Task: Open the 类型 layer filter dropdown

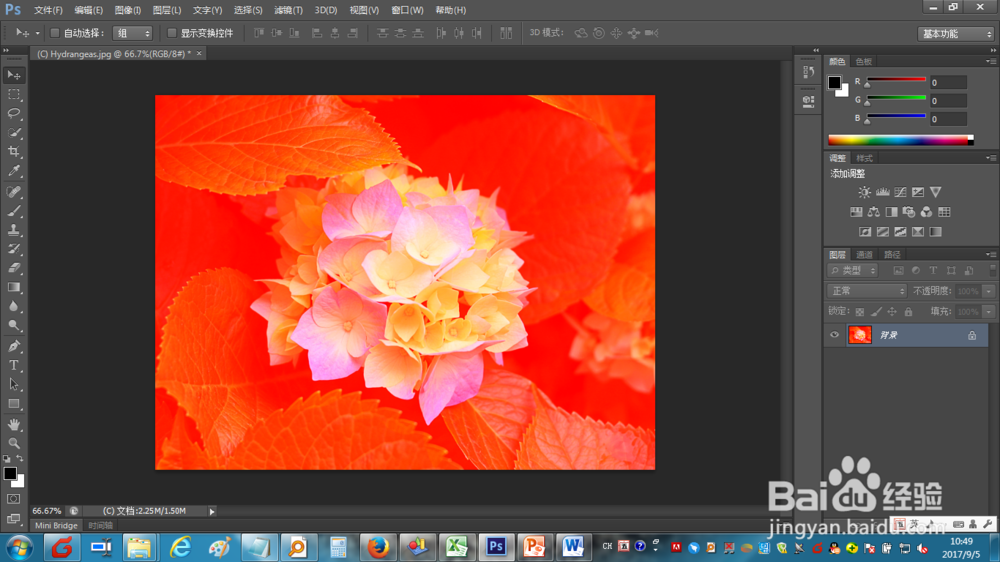Action: click(853, 270)
